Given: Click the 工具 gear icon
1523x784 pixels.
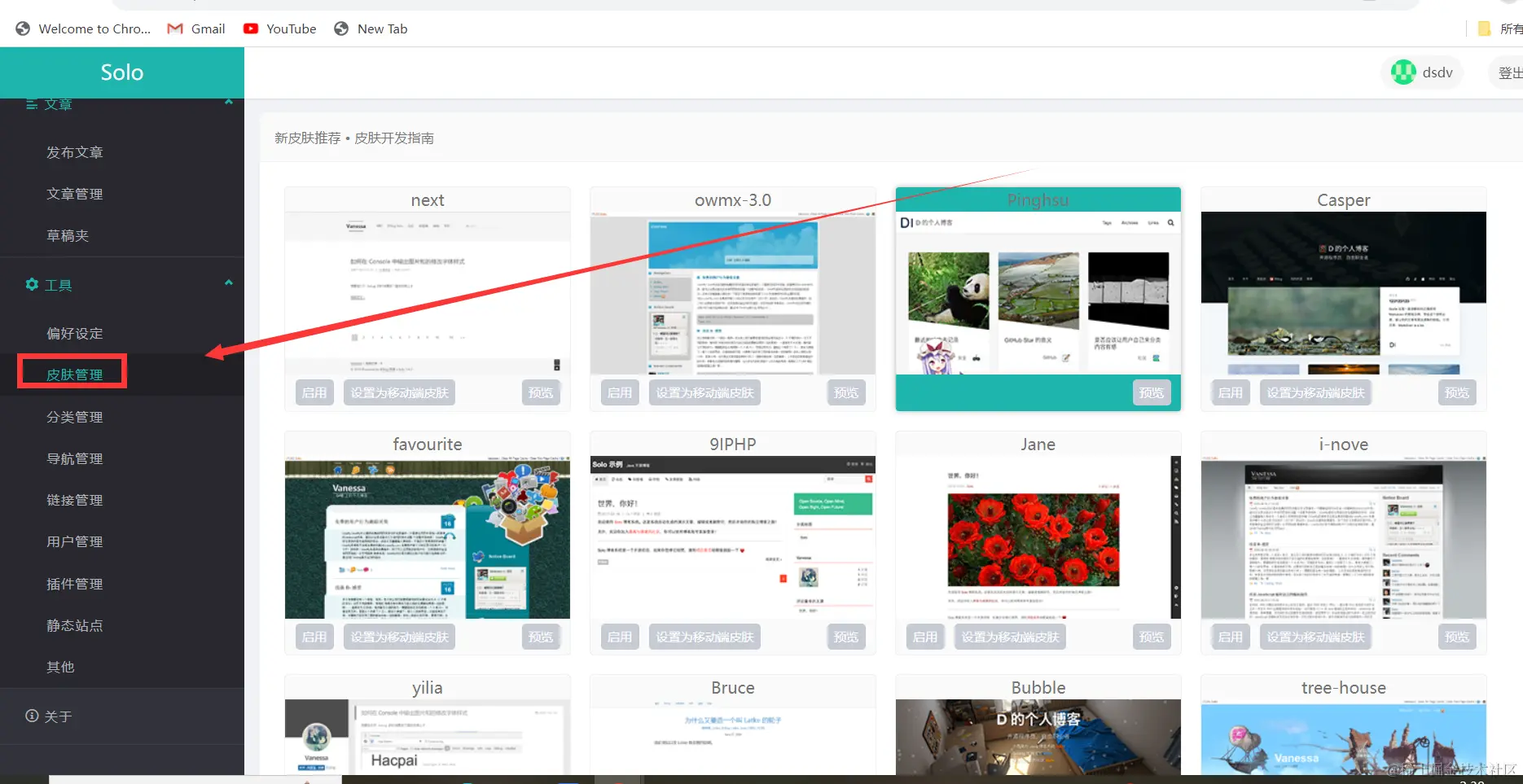Looking at the screenshot, I should [32, 284].
